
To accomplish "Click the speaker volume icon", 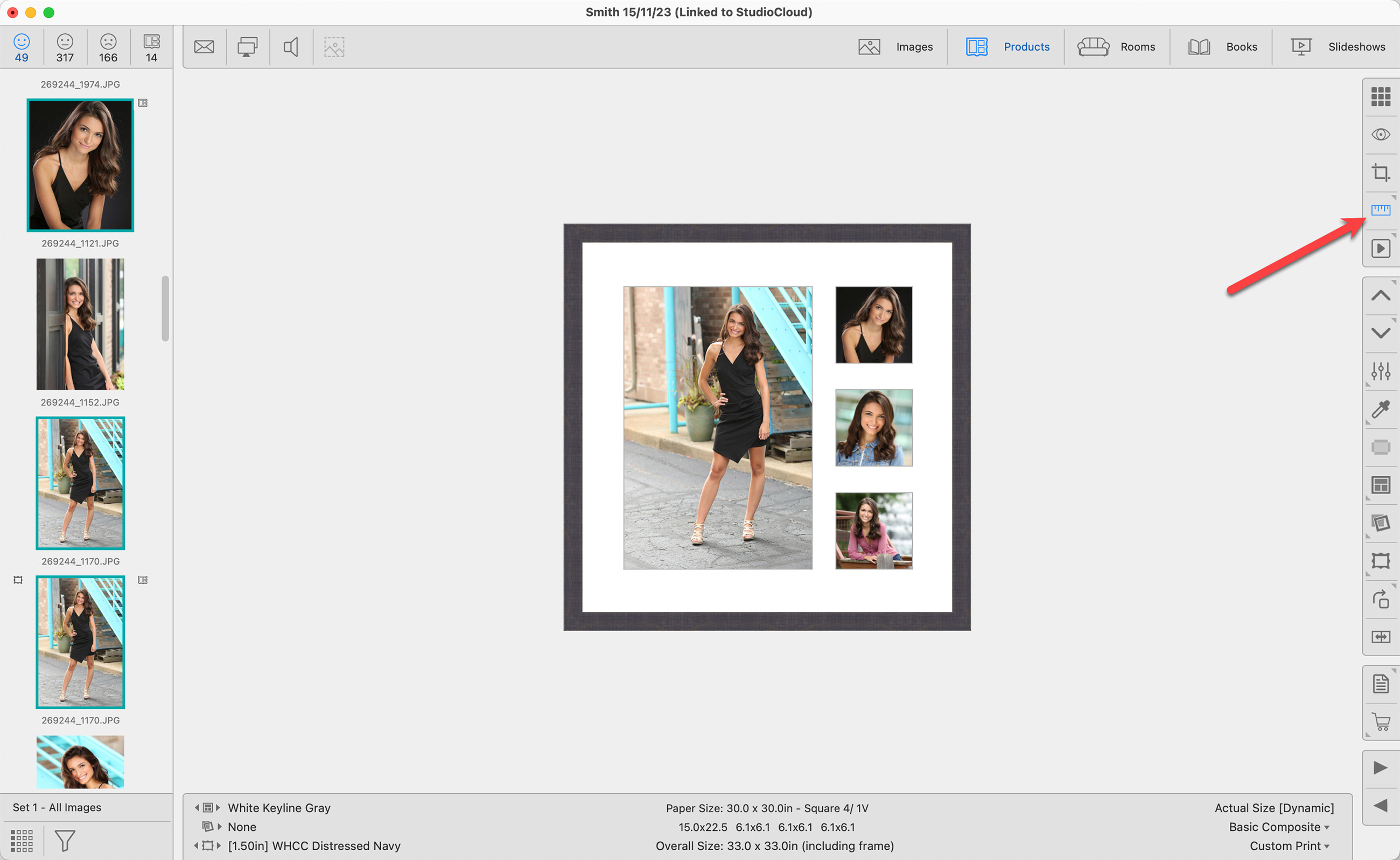I will [291, 47].
